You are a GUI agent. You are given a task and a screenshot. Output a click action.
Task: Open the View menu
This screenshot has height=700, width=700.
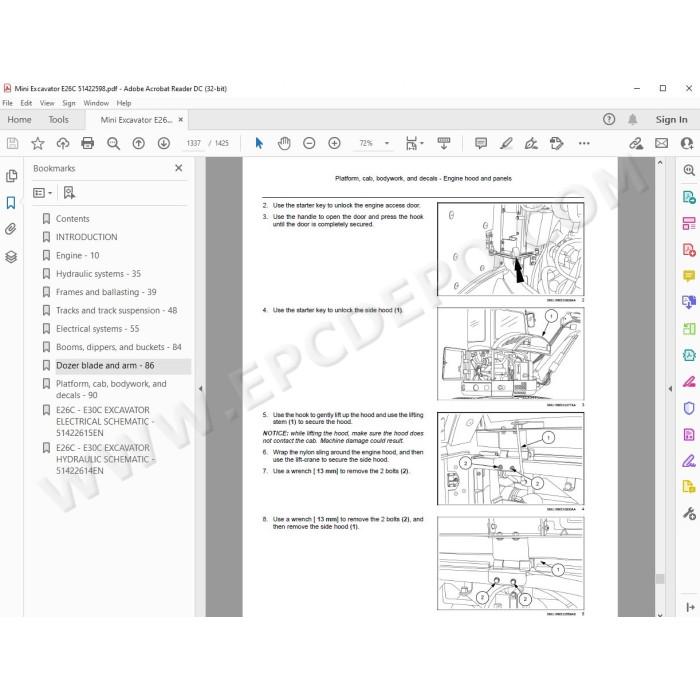tap(47, 103)
